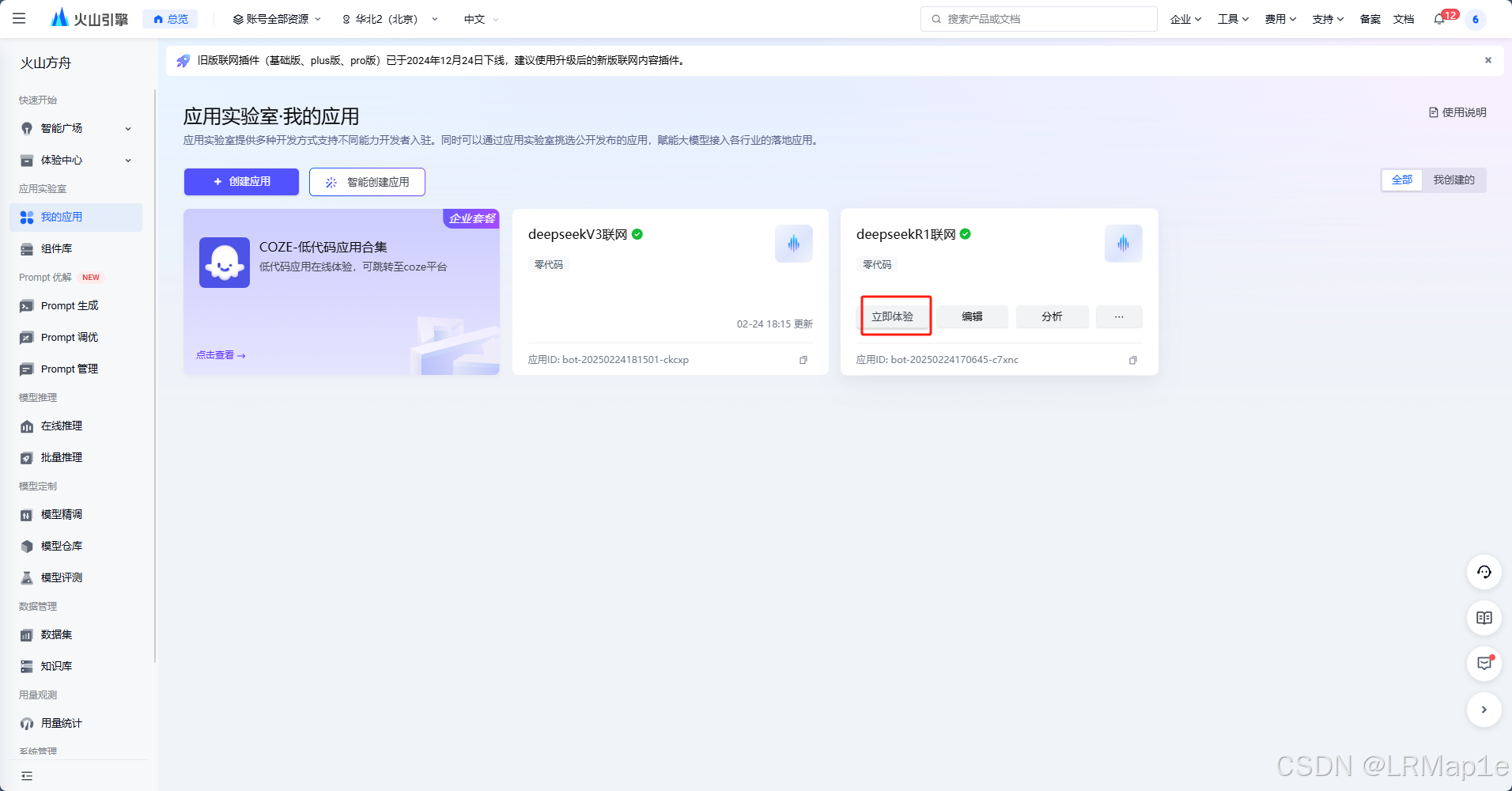Open 数据集 in sidebar
The height and width of the screenshot is (791, 1512).
[x=76, y=634]
